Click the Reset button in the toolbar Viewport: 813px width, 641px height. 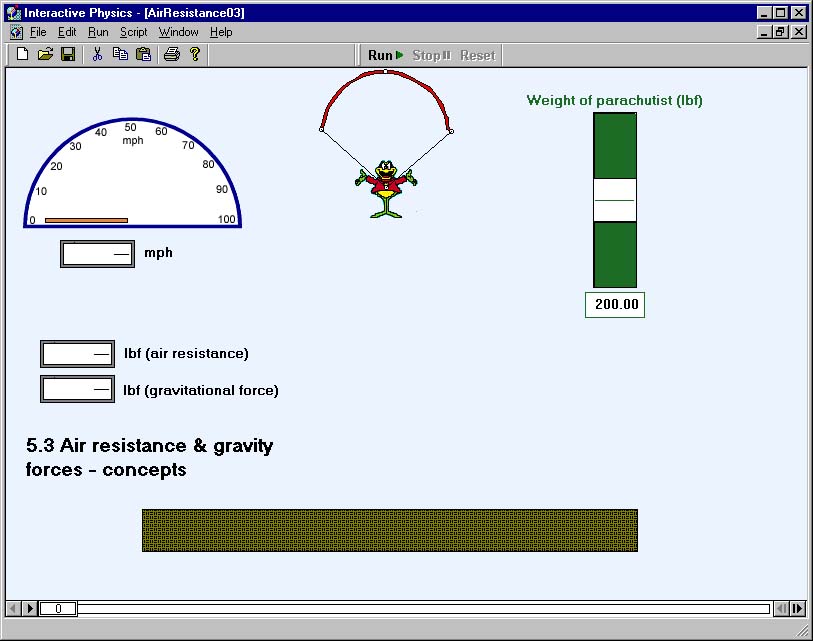[478, 55]
